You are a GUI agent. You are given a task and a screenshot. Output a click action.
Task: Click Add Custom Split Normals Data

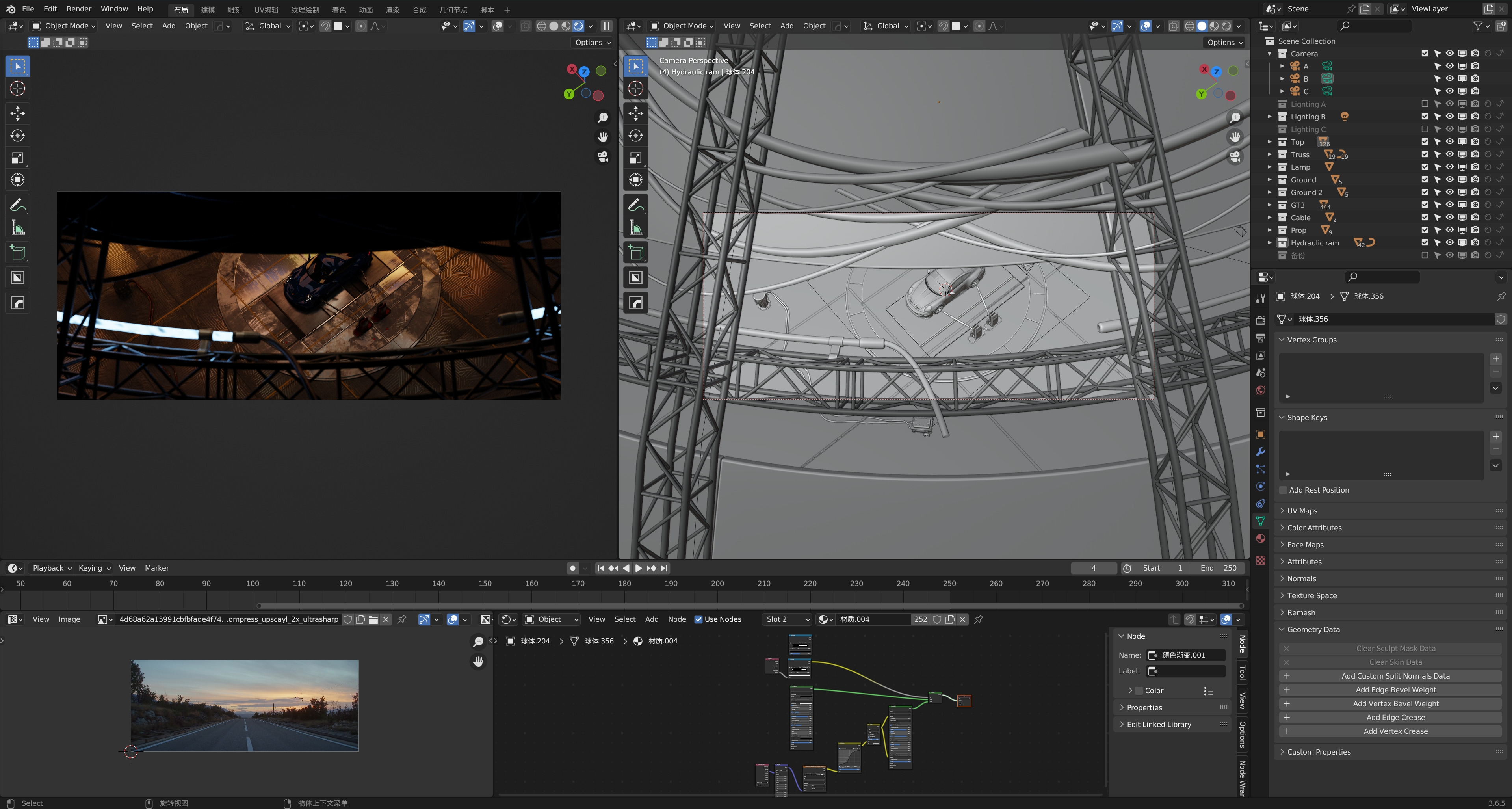(1390, 676)
